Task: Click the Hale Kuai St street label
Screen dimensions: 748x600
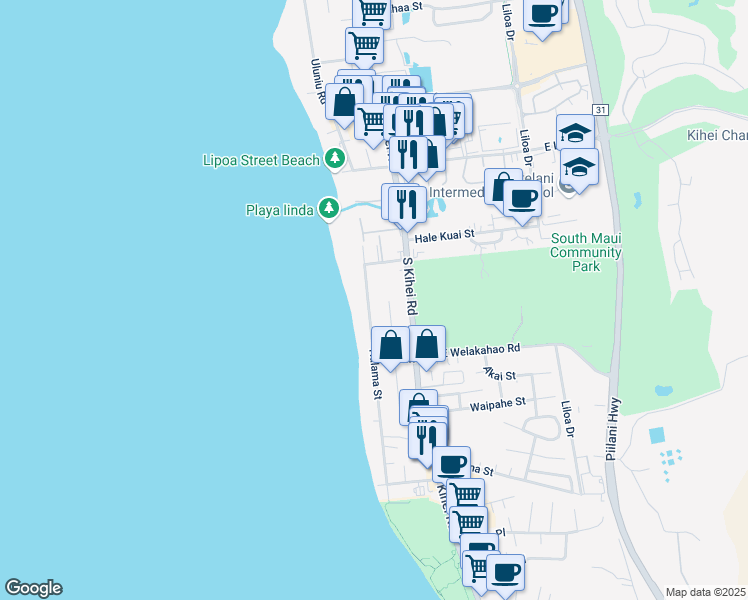Action: 445,236
